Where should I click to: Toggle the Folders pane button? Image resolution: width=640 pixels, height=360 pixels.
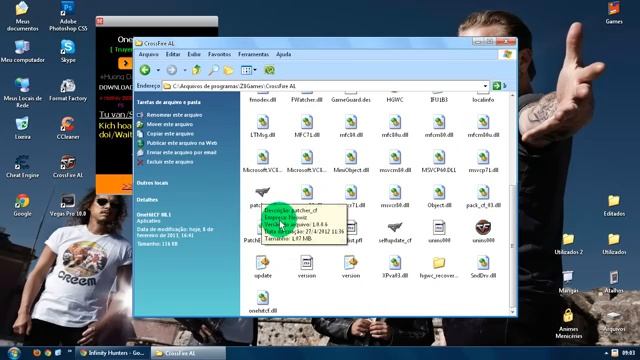point(229,70)
